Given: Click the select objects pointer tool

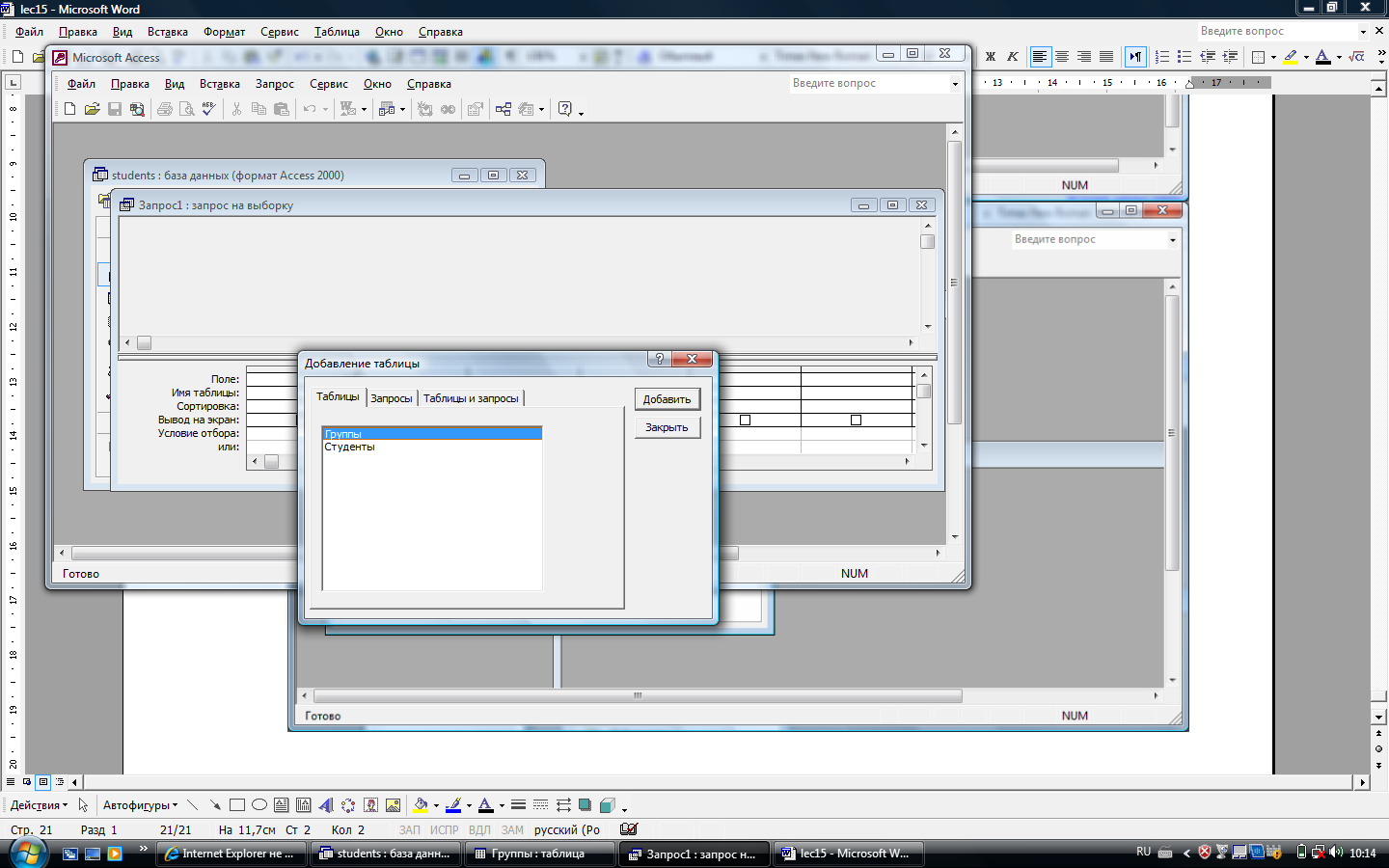Looking at the screenshot, I should 83,804.
